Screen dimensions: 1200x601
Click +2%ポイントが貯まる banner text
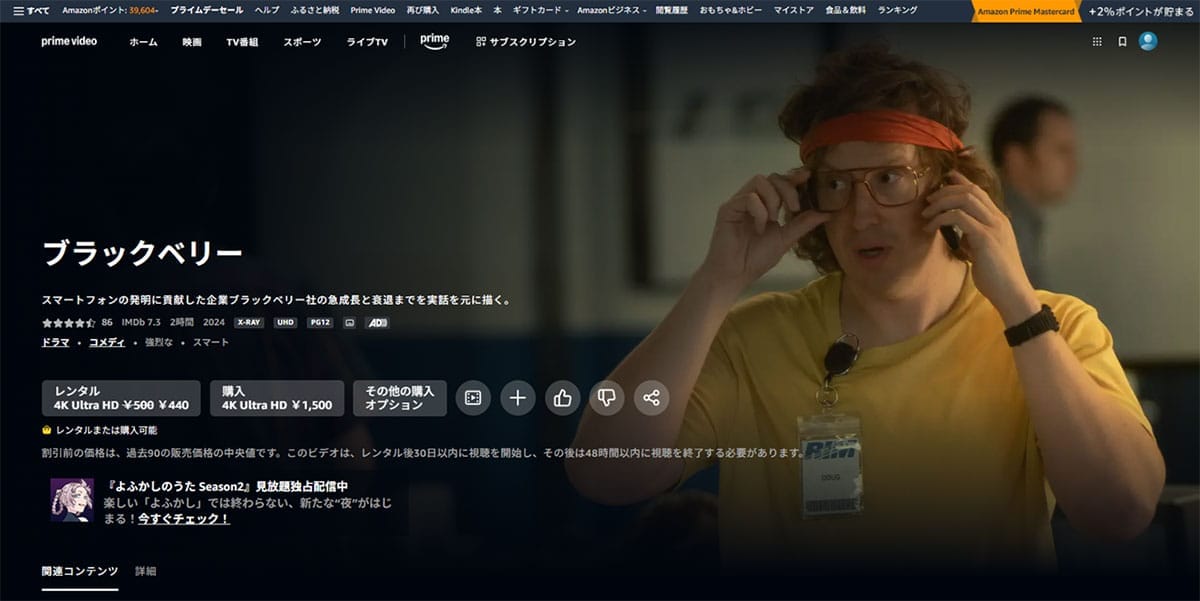pos(1142,11)
